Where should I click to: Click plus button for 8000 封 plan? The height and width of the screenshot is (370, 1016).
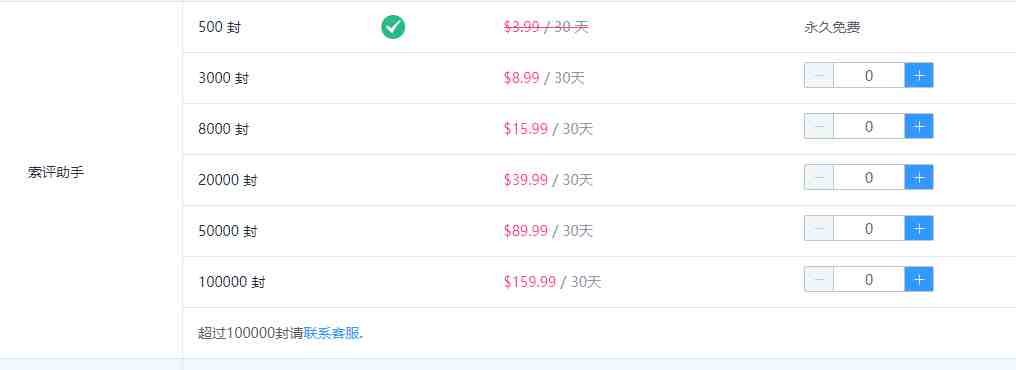(919, 126)
